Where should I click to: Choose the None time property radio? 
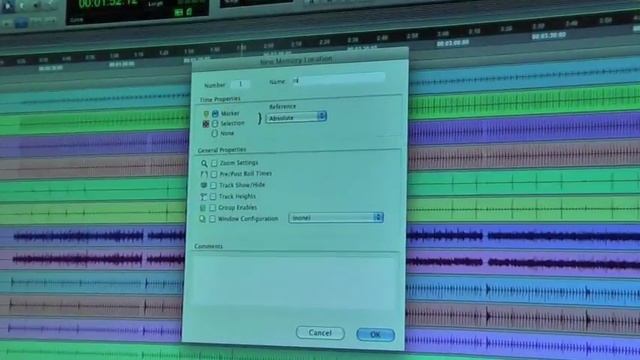(x=214, y=133)
